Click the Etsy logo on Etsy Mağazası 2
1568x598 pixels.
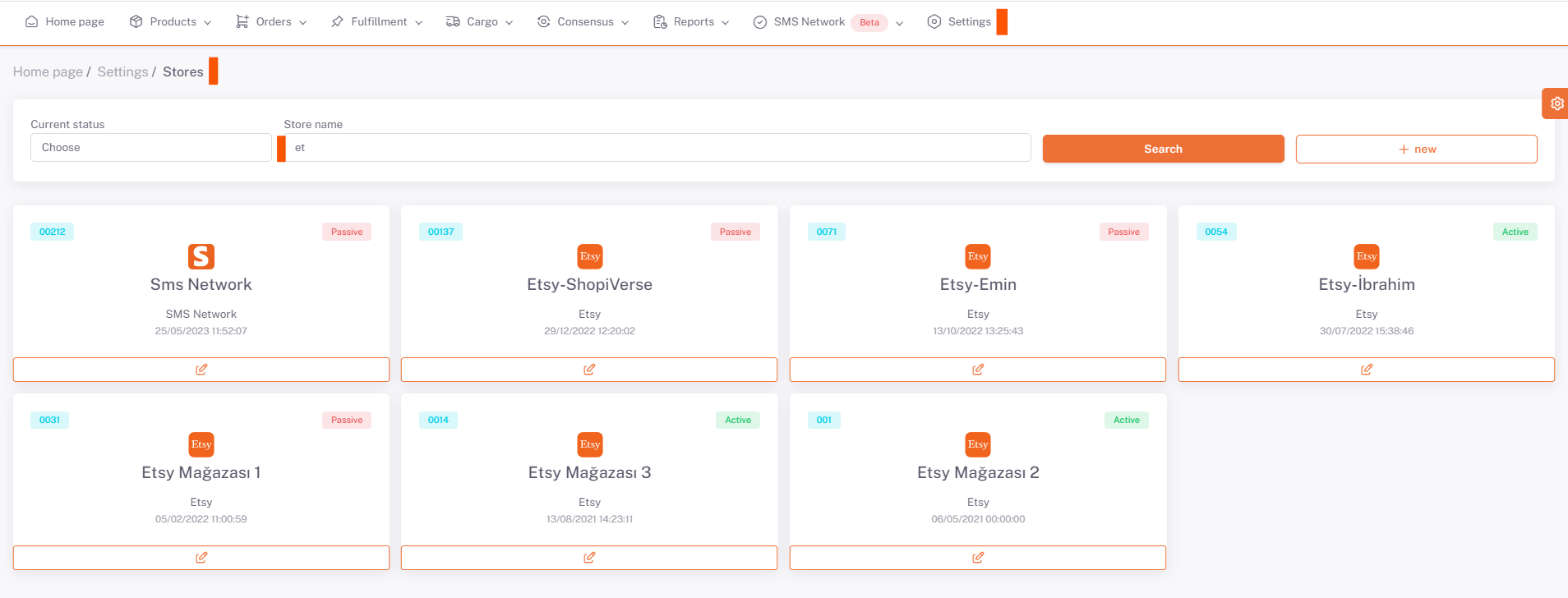click(978, 444)
